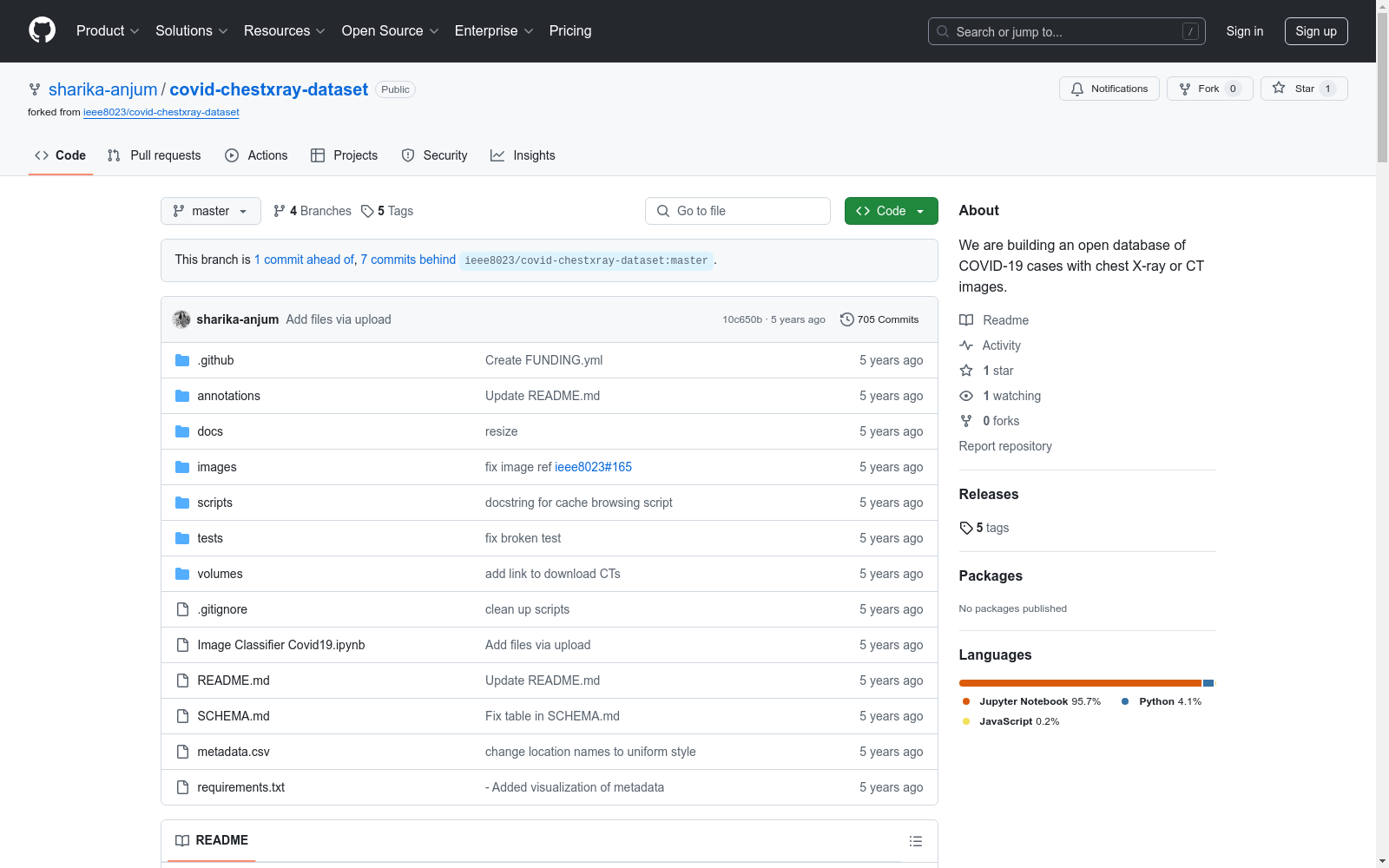Click the Sign in link

click(x=1245, y=31)
